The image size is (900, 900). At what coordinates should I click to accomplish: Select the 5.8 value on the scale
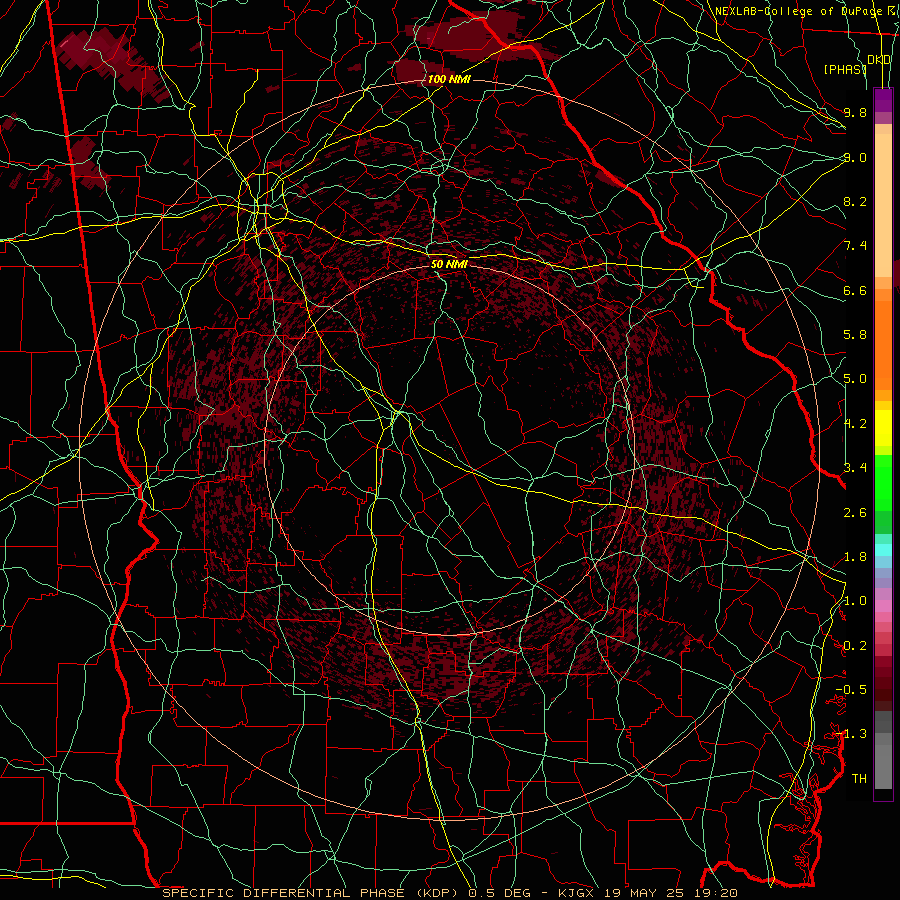[855, 335]
